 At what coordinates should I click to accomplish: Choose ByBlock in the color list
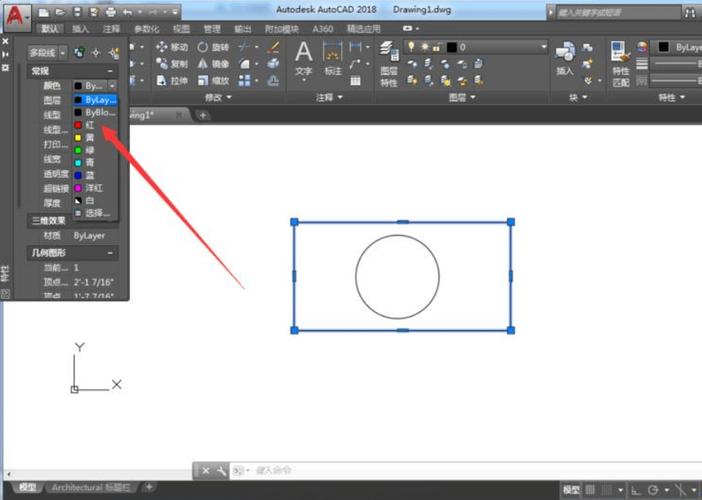(95, 112)
